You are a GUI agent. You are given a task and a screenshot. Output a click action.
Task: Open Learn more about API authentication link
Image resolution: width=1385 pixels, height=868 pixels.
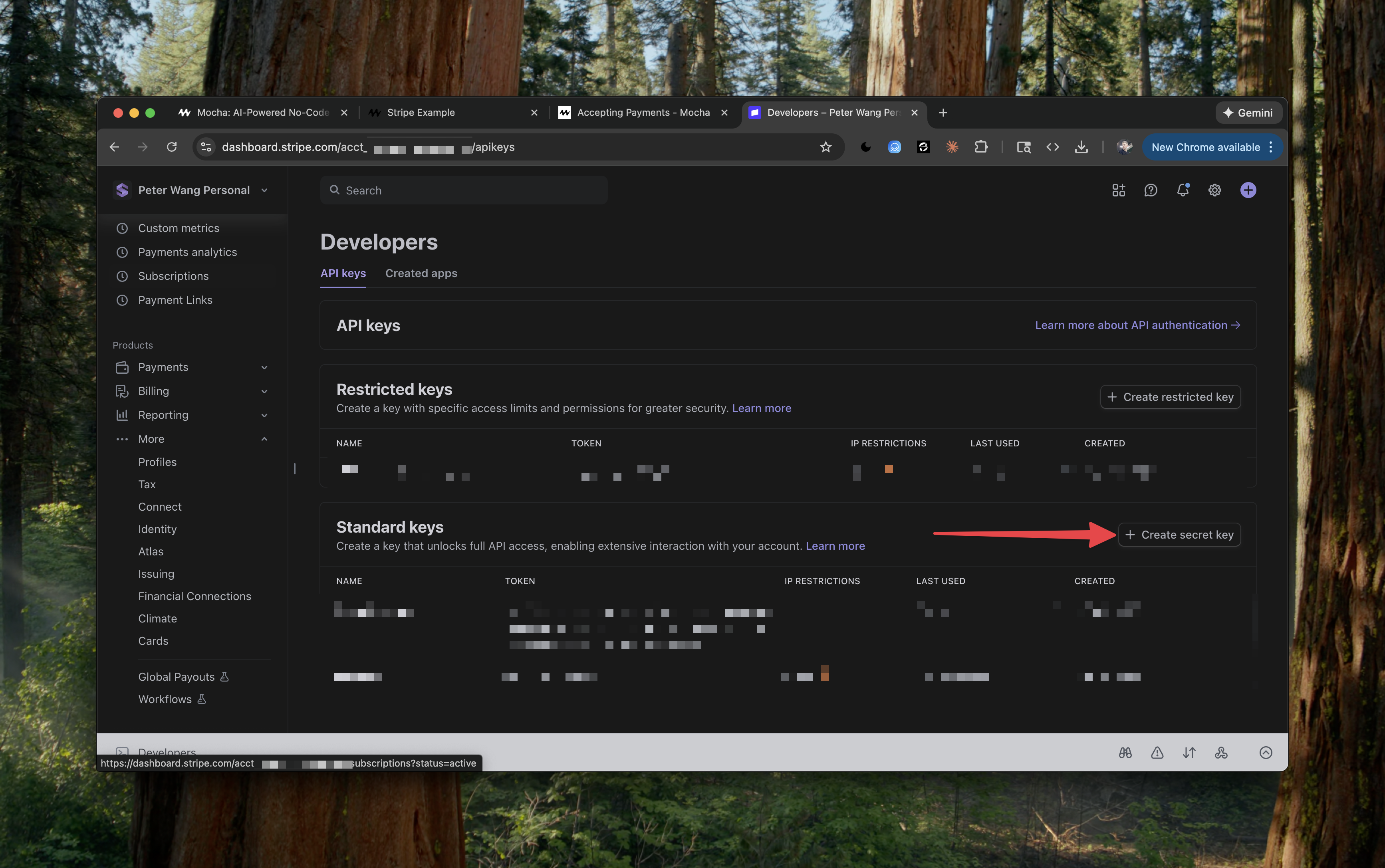(x=1137, y=325)
